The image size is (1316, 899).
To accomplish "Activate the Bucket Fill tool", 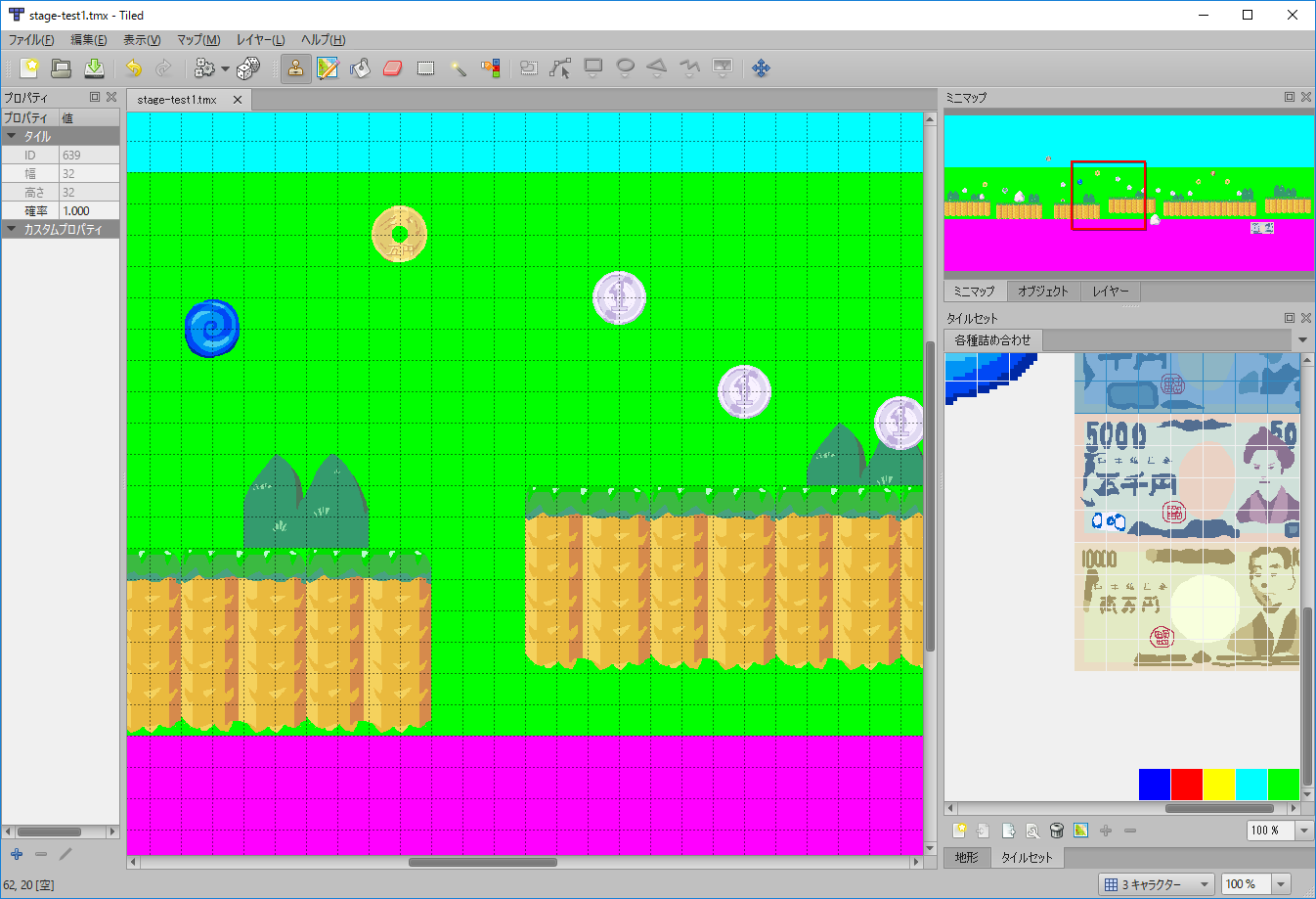I will 360,67.
